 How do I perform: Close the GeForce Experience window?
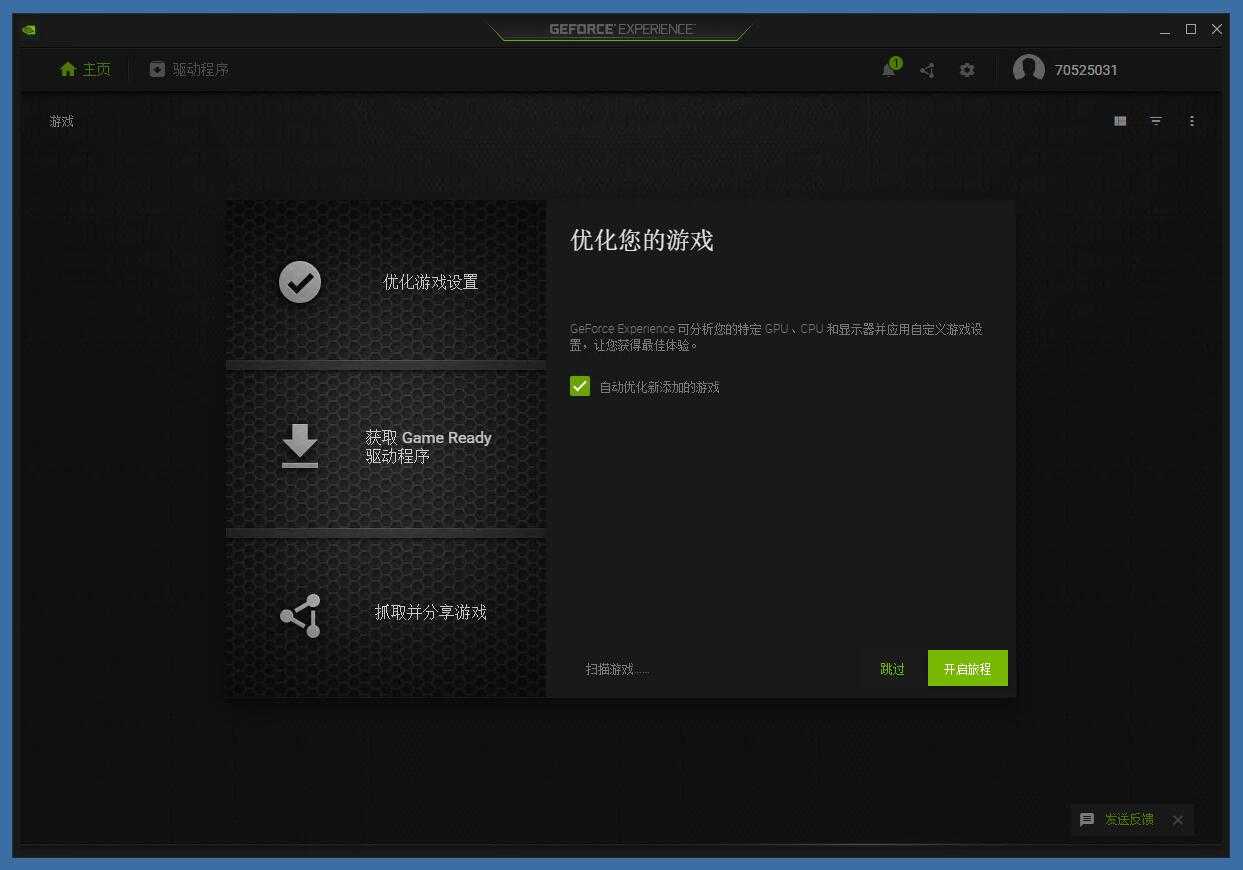click(x=1217, y=29)
